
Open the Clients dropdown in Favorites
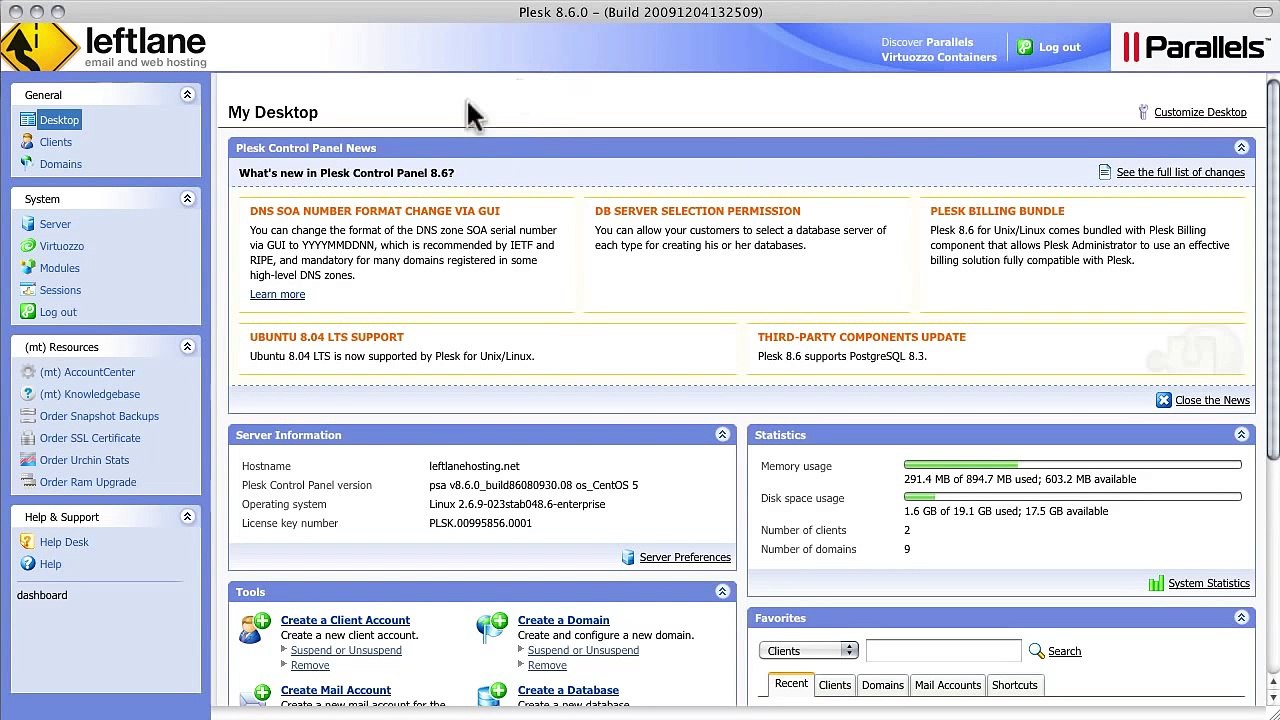tap(808, 651)
